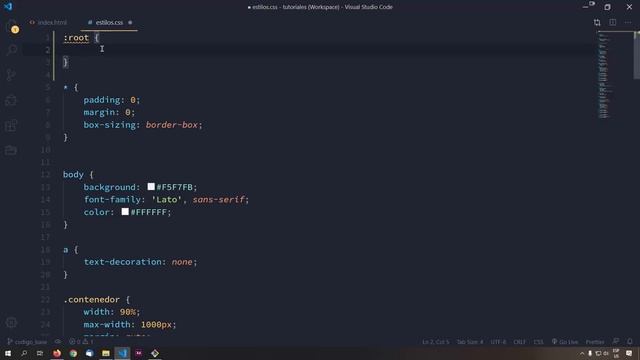
Task: Open Windows taskbar search
Action: [24, 353]
